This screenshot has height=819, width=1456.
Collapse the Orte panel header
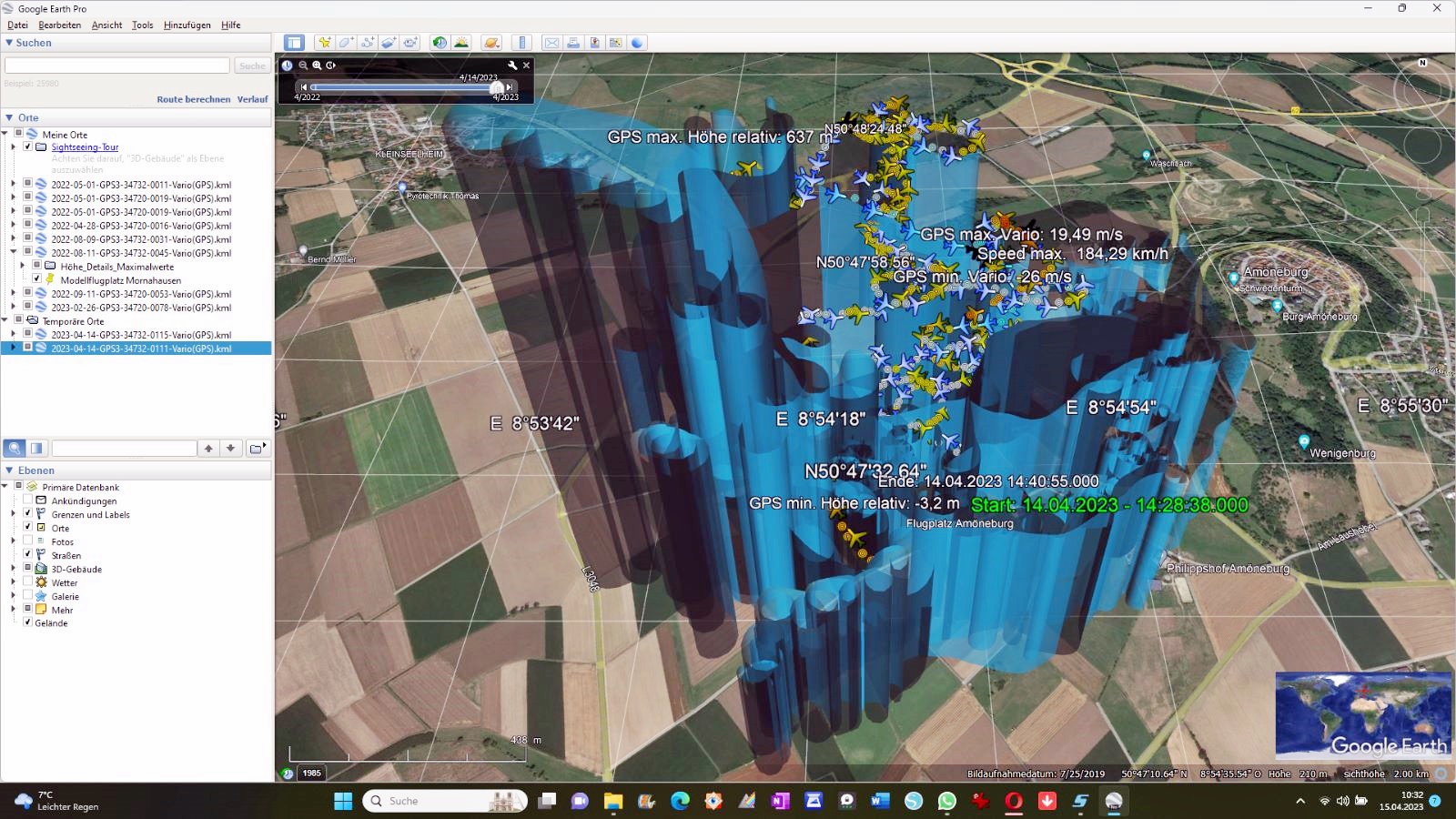click(9, 117)
